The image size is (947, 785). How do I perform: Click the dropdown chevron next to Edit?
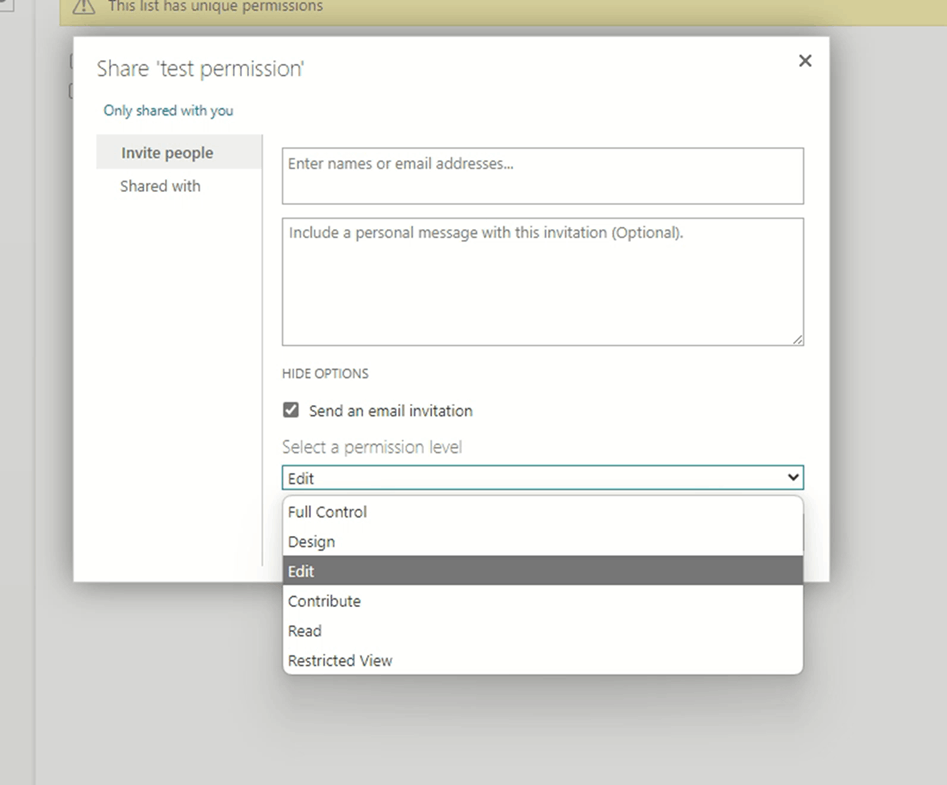pyautogui.click(x=795, y=477)
